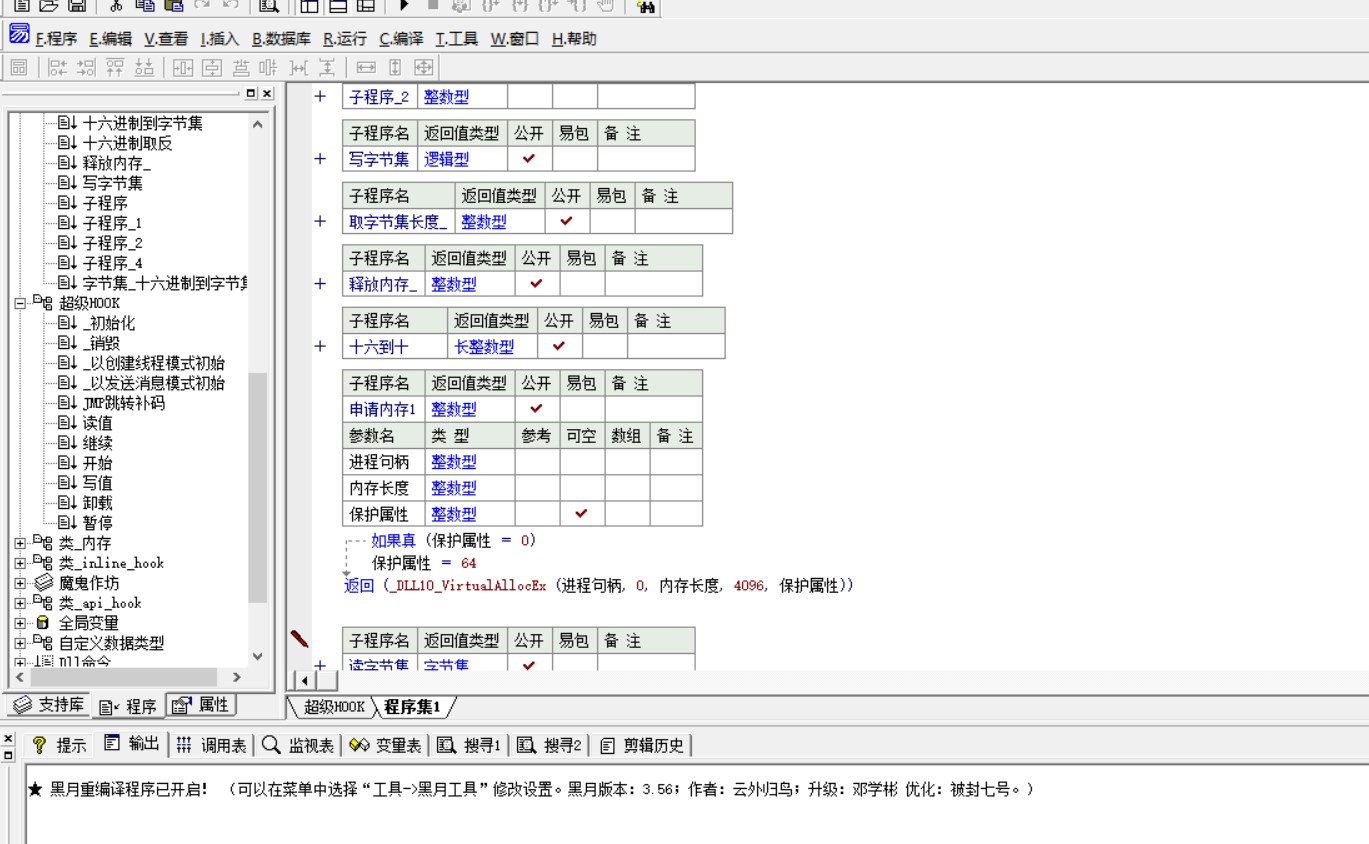Screen dimensions: 1369x844
Task: Open the 剪辑历史 output tab
Action: tap(643, 745)
